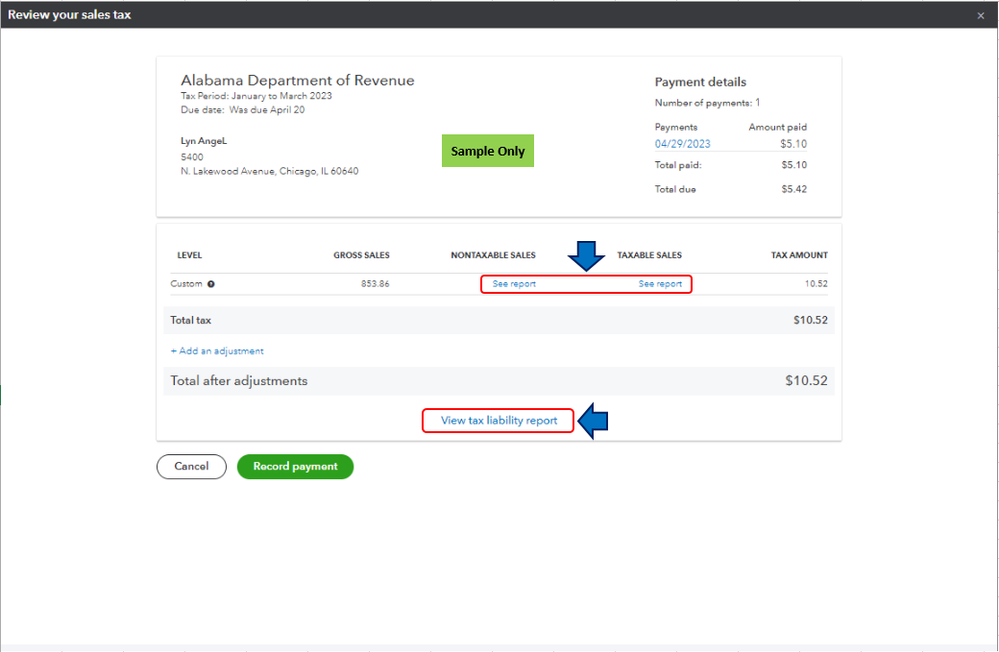Screen dimensions: 999x652
Task: Select the Total tax row
Action: tap(499, 321)
